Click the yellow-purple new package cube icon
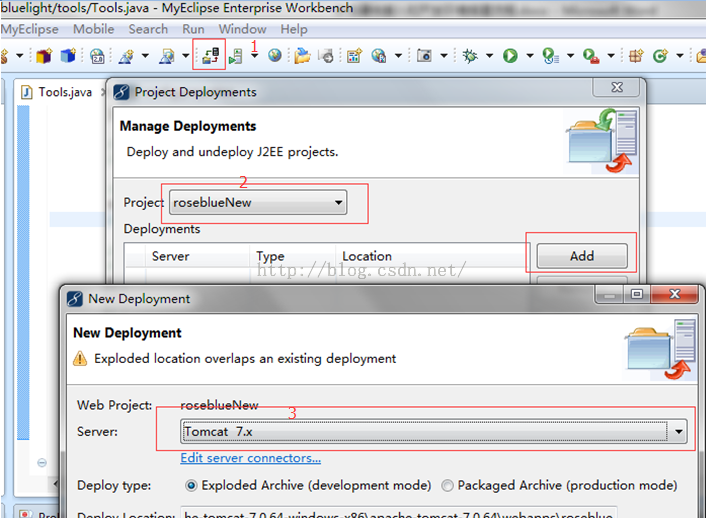The width and height of the screenshot is (706, 518). (44, 56)
